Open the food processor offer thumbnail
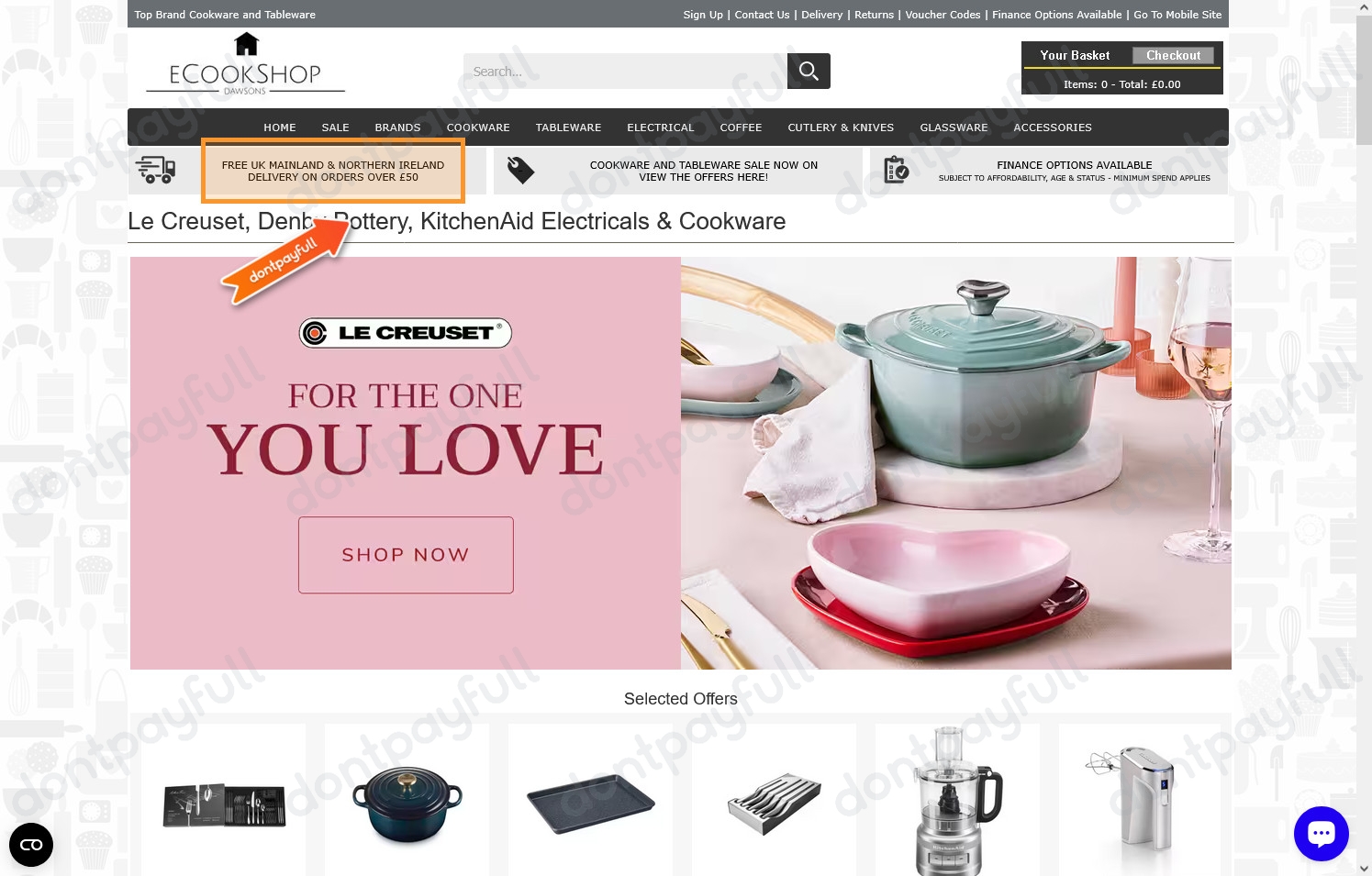This screenshot has width=1372, height=876. click(957, 800)
